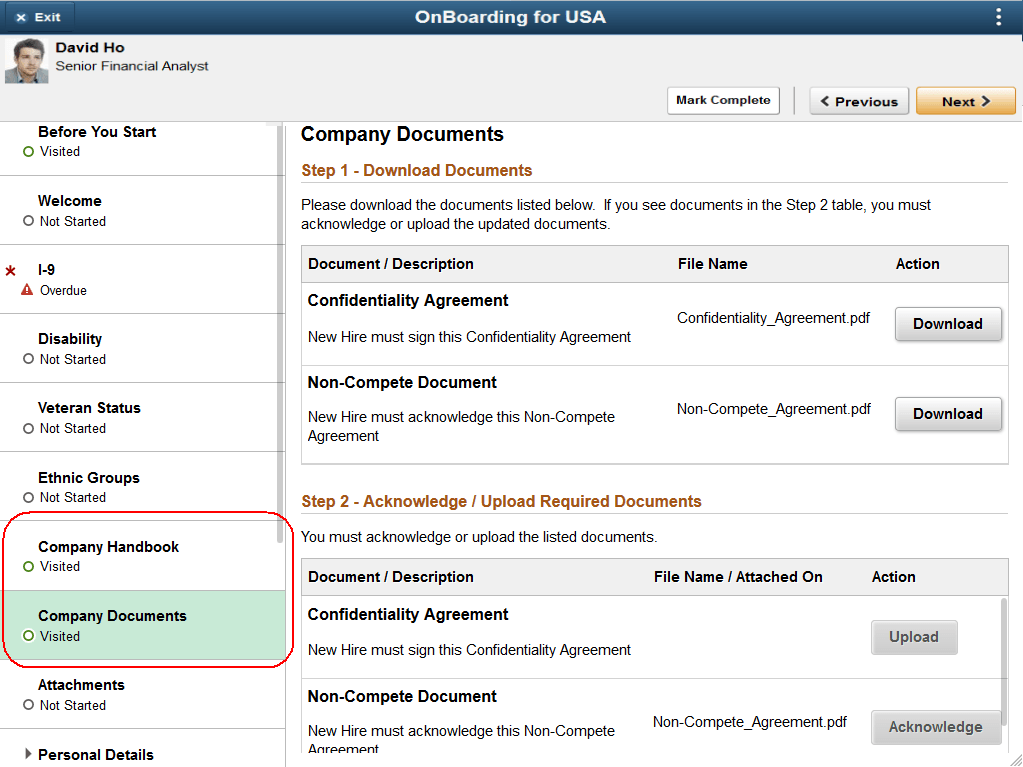The height and width of the screenshot is (767, 1023).
Task: Return to the Previous step
Action: 859,101
